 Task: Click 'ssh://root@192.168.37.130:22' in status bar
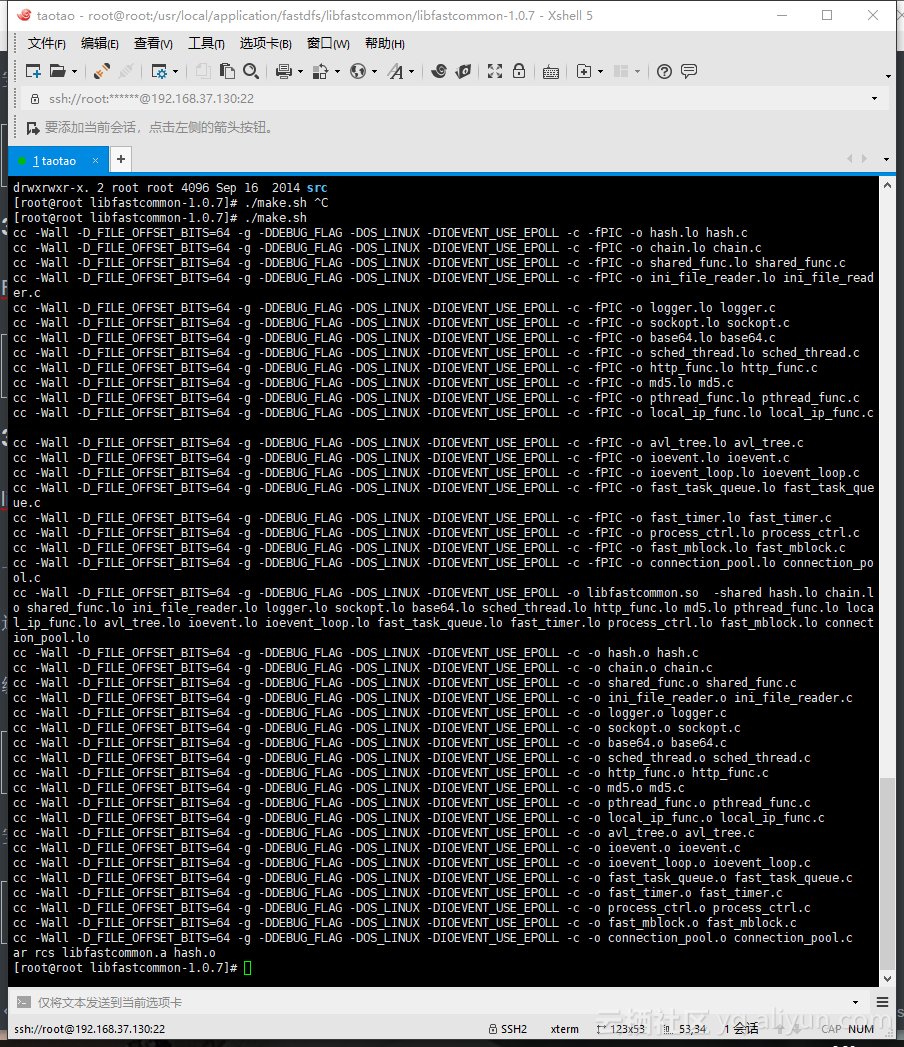[89, 1029]
